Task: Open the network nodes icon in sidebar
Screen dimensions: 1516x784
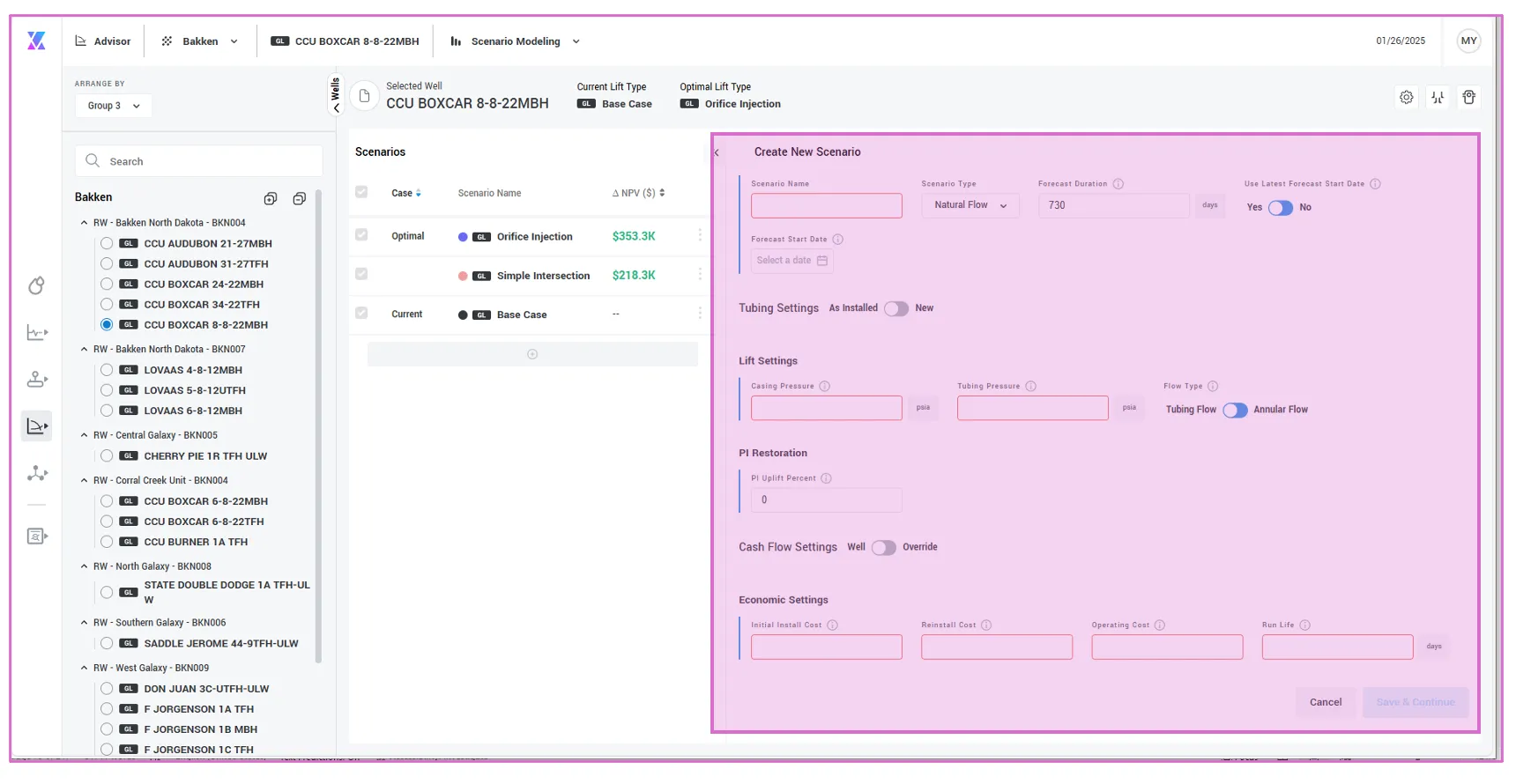Action: click(37, 473)
